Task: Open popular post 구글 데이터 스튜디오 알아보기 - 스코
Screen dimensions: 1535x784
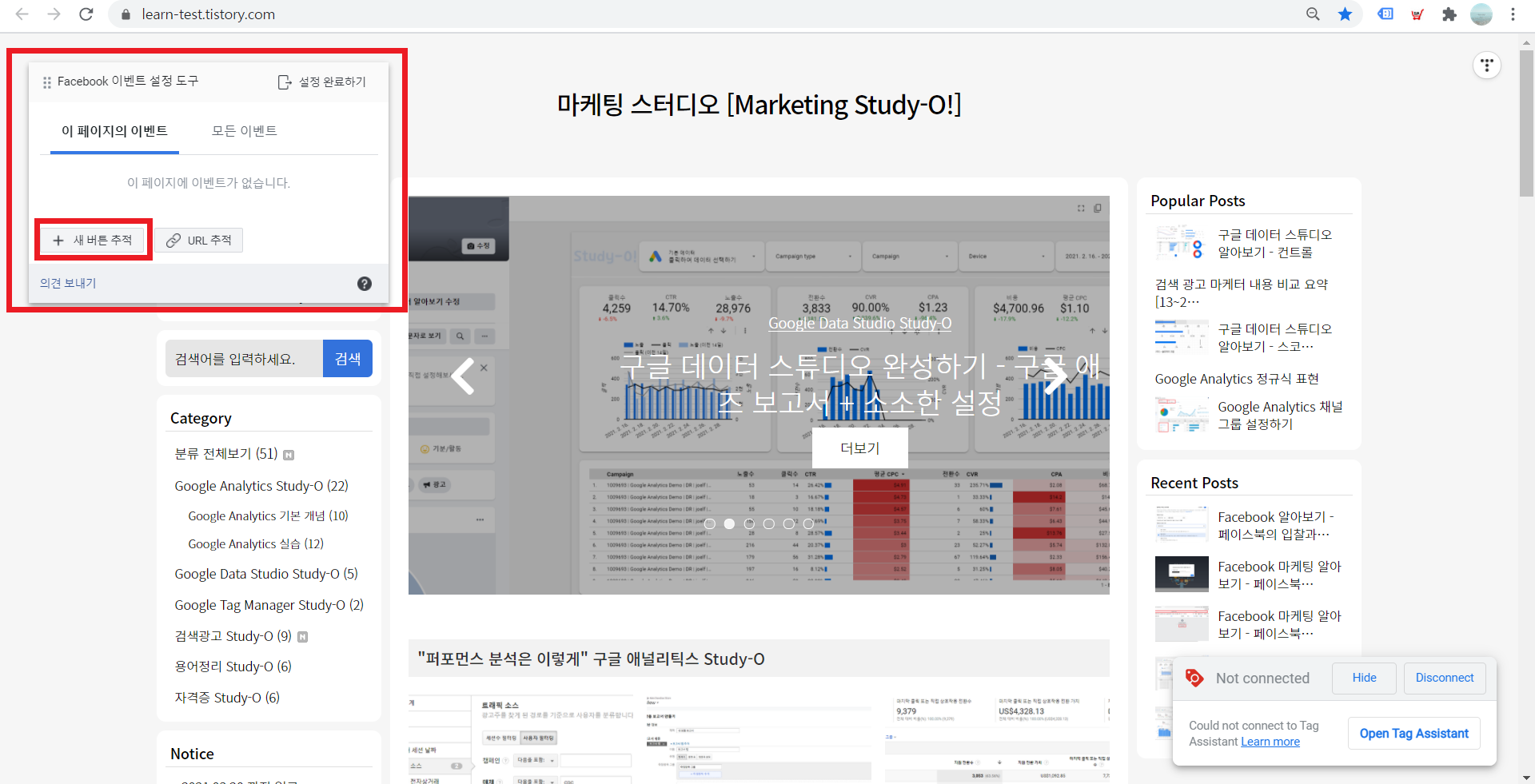Action: (1274, 338)
